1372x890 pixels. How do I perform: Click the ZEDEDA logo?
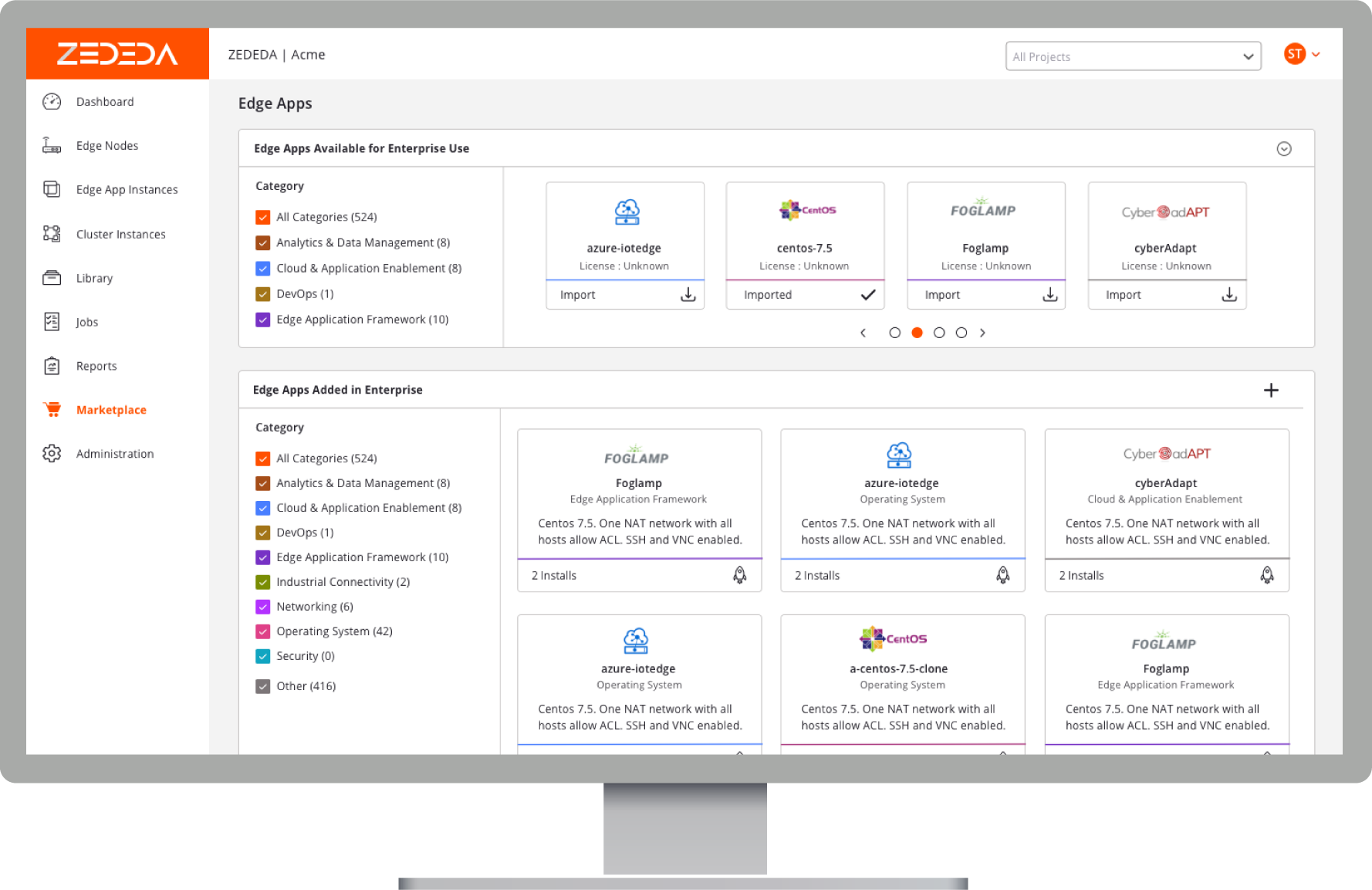tap(117, 53)
